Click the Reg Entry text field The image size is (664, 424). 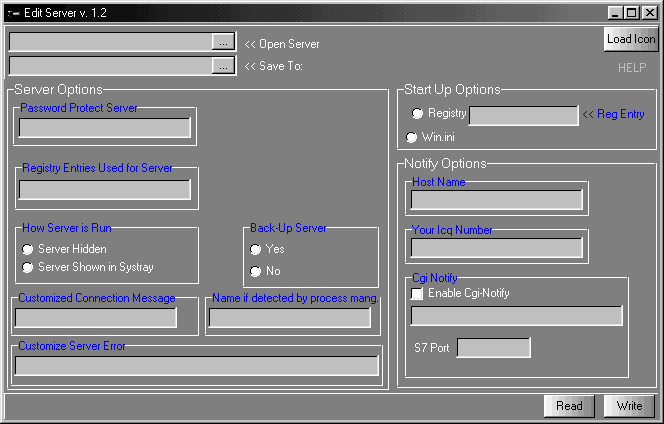pyautogui.click(x=523, y=116)
